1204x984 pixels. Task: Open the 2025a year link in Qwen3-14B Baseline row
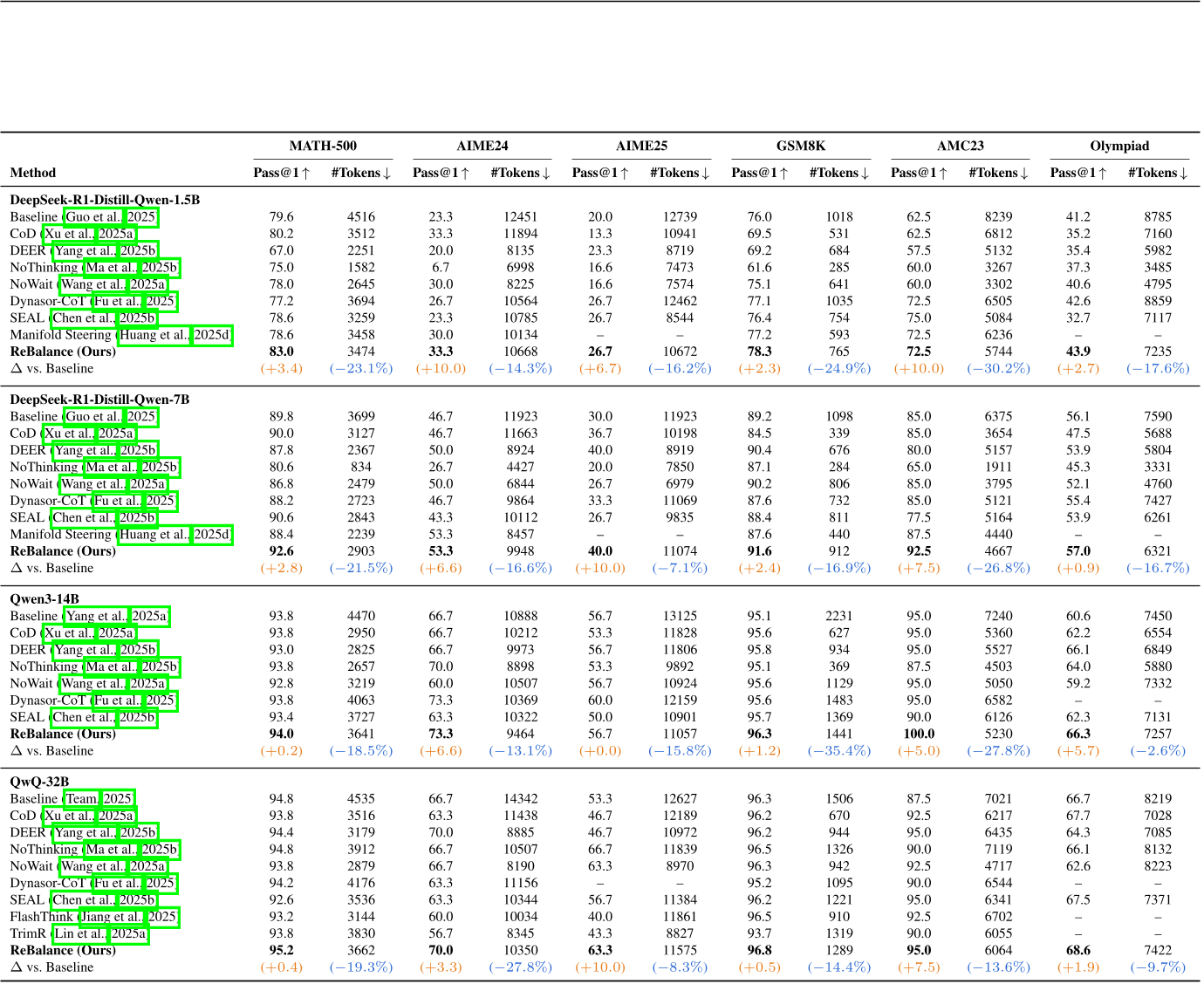[x=149, y=617]
